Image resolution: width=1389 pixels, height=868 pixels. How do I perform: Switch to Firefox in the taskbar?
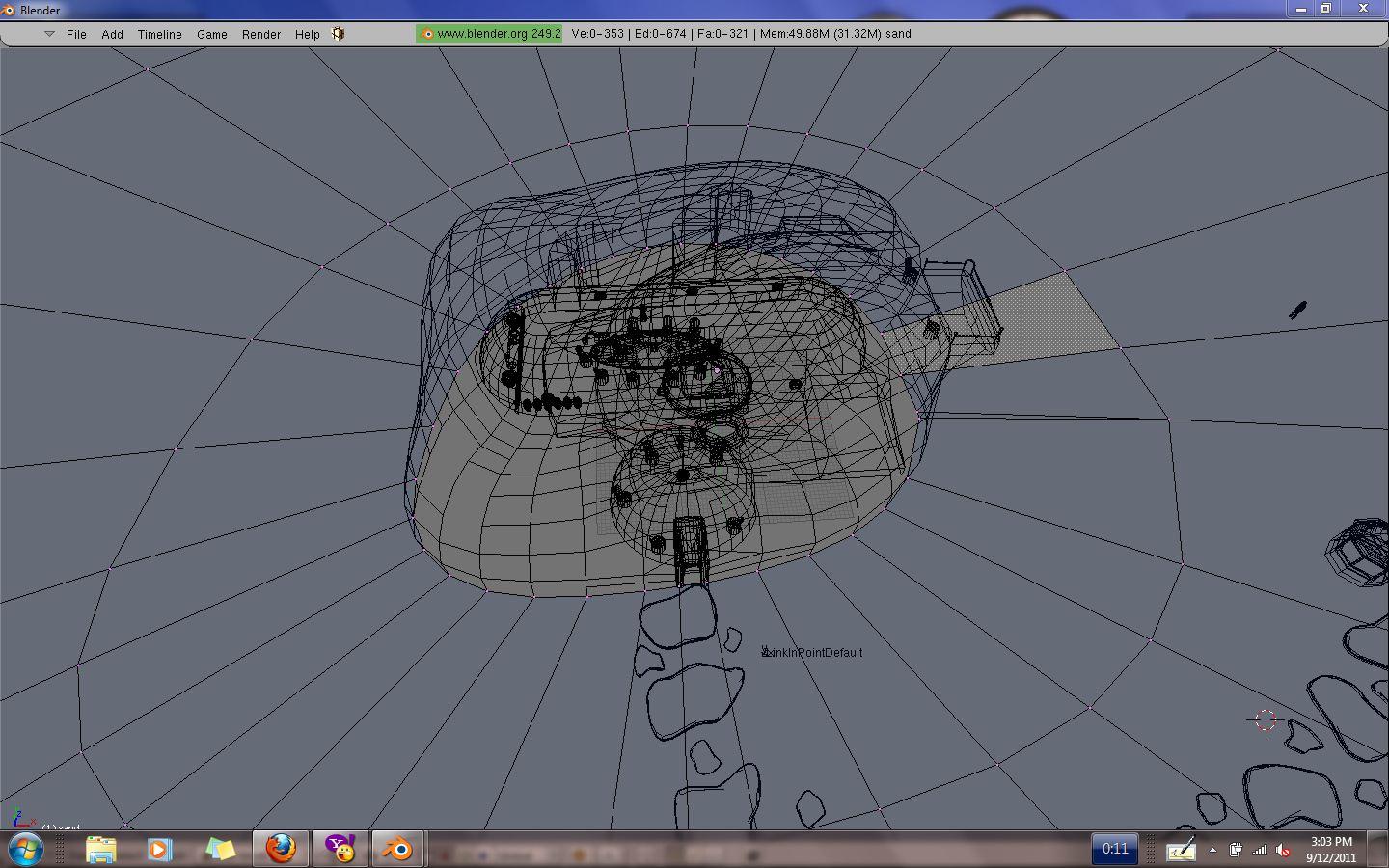tap(281, 849)
